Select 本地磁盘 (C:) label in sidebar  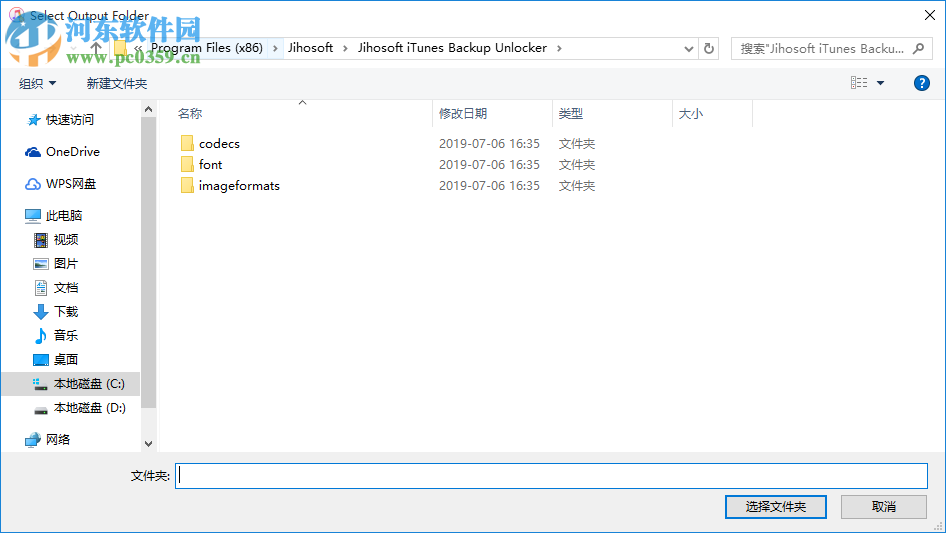(89, 384)
